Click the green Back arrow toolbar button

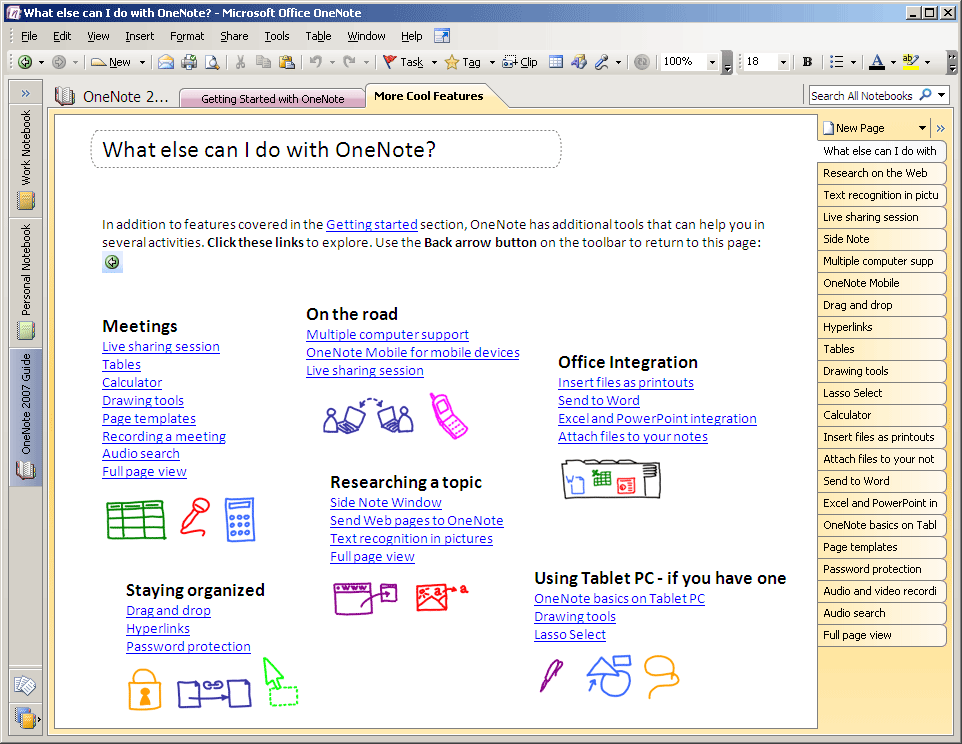(x=25, y=62)
